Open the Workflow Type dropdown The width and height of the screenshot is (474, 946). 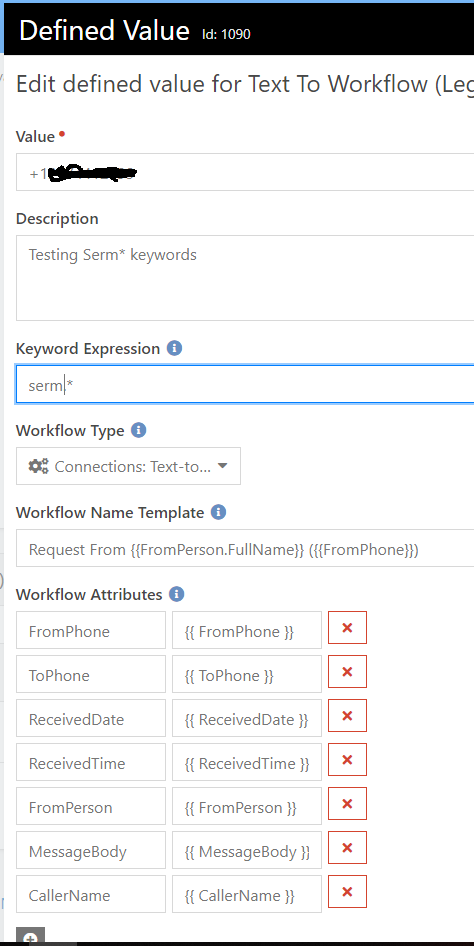128,466
